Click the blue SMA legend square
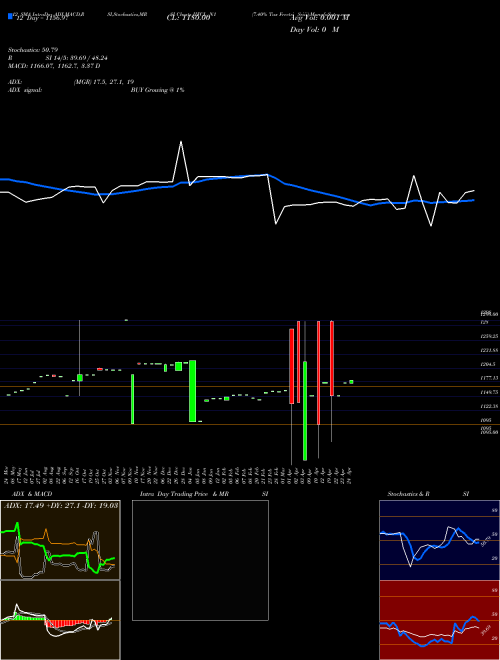This screenshot has height=660, width=500. click(10, 17)
